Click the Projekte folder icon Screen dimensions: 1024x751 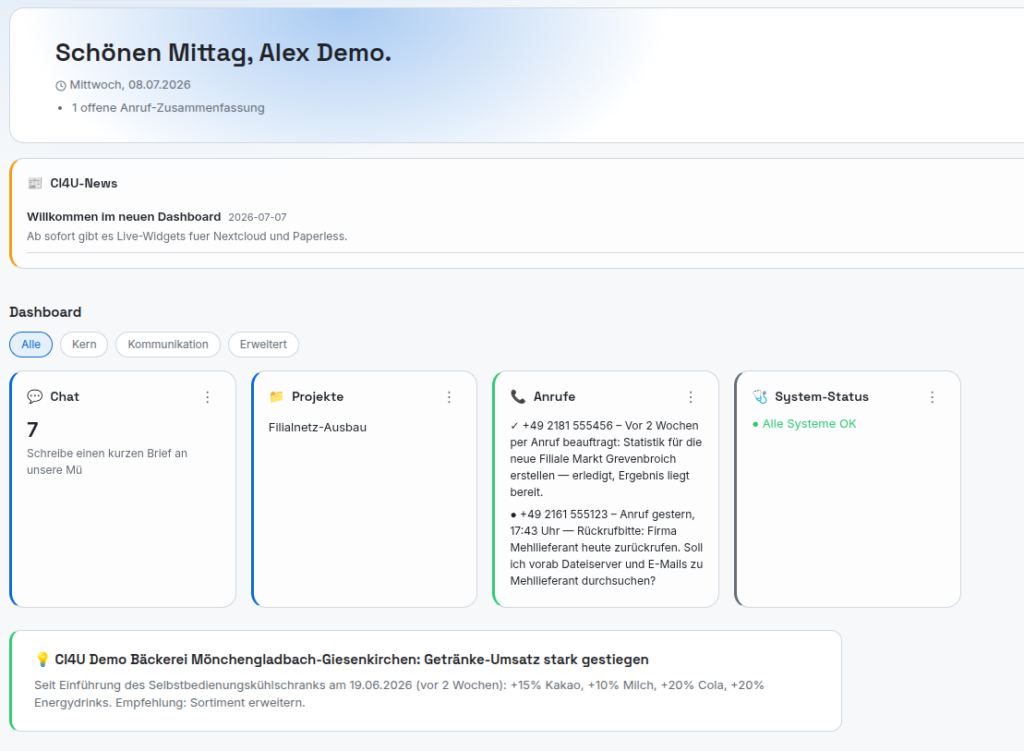click(x=276, y=396)
